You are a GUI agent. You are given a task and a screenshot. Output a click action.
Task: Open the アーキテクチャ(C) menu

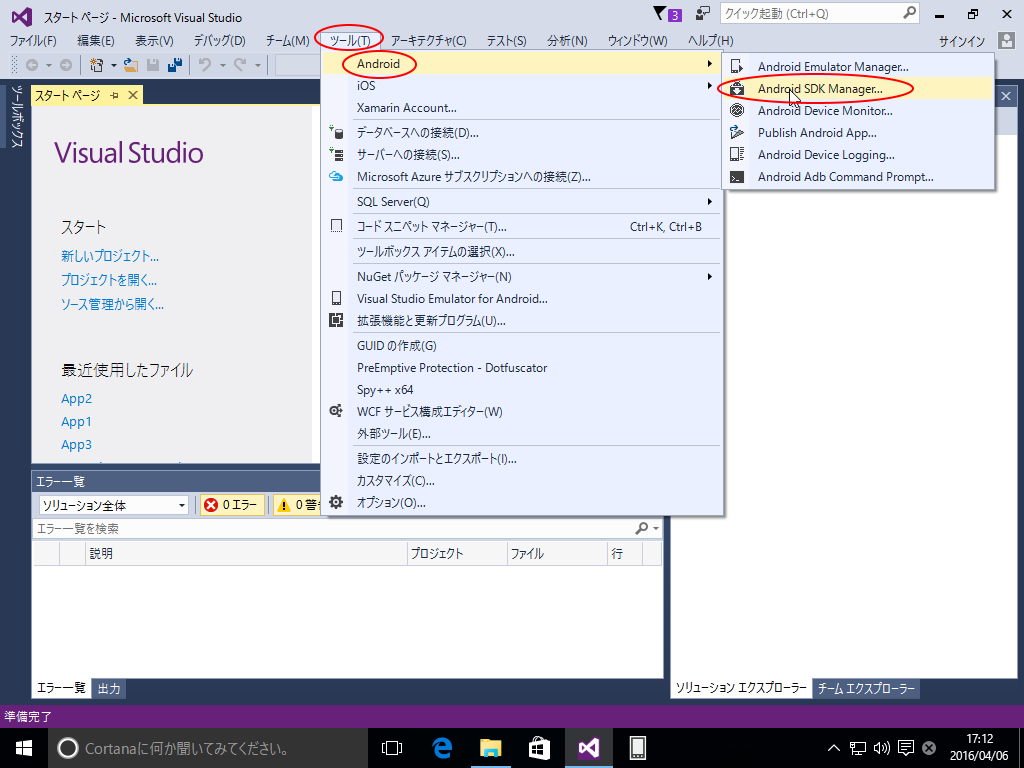[x=429, y=40]
